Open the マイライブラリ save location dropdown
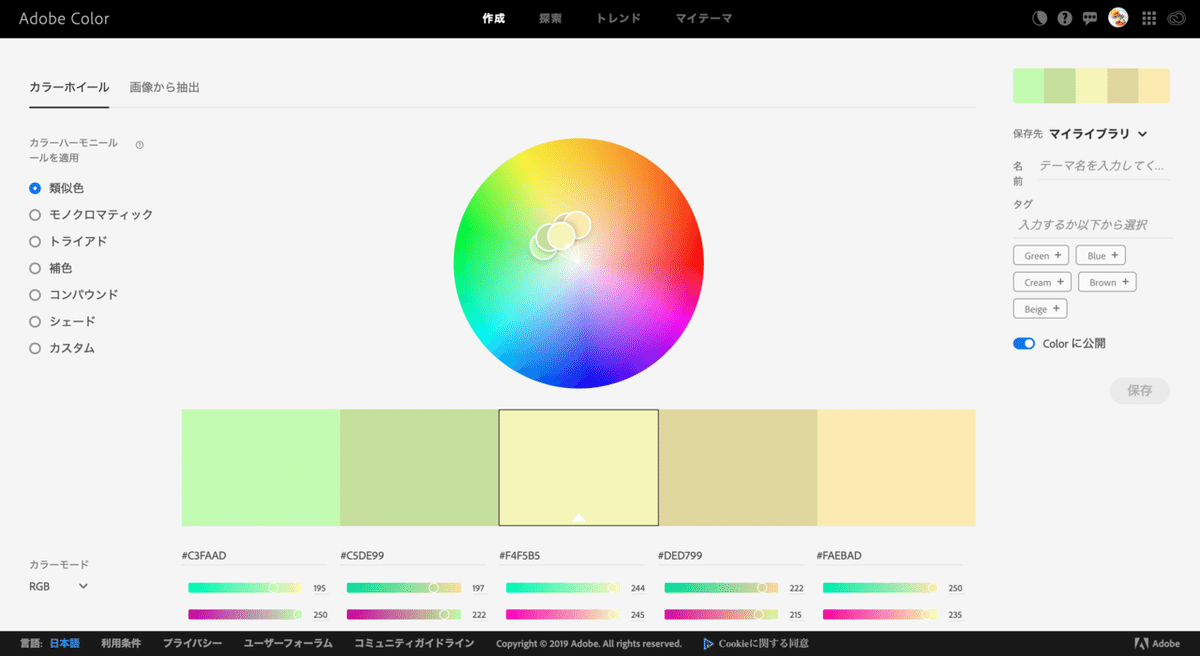The width and height of the screenshot is (1200, 656). point(1098,134)
